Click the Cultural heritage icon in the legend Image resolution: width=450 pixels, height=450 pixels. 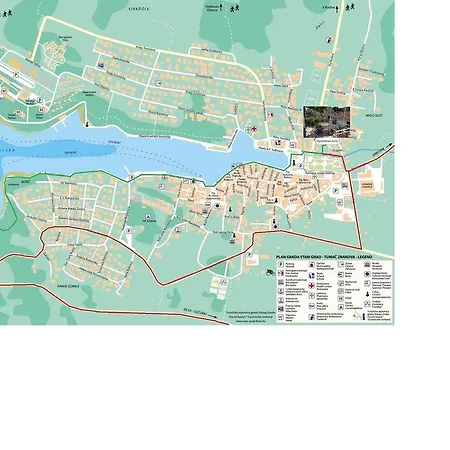tap(367, 274)
